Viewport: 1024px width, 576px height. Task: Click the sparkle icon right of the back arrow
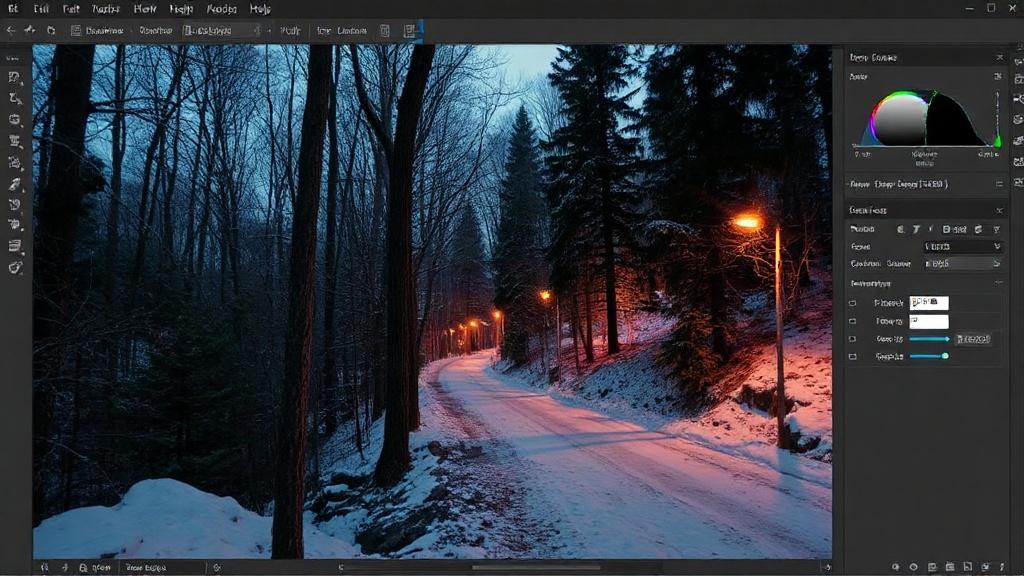point(30,30)
